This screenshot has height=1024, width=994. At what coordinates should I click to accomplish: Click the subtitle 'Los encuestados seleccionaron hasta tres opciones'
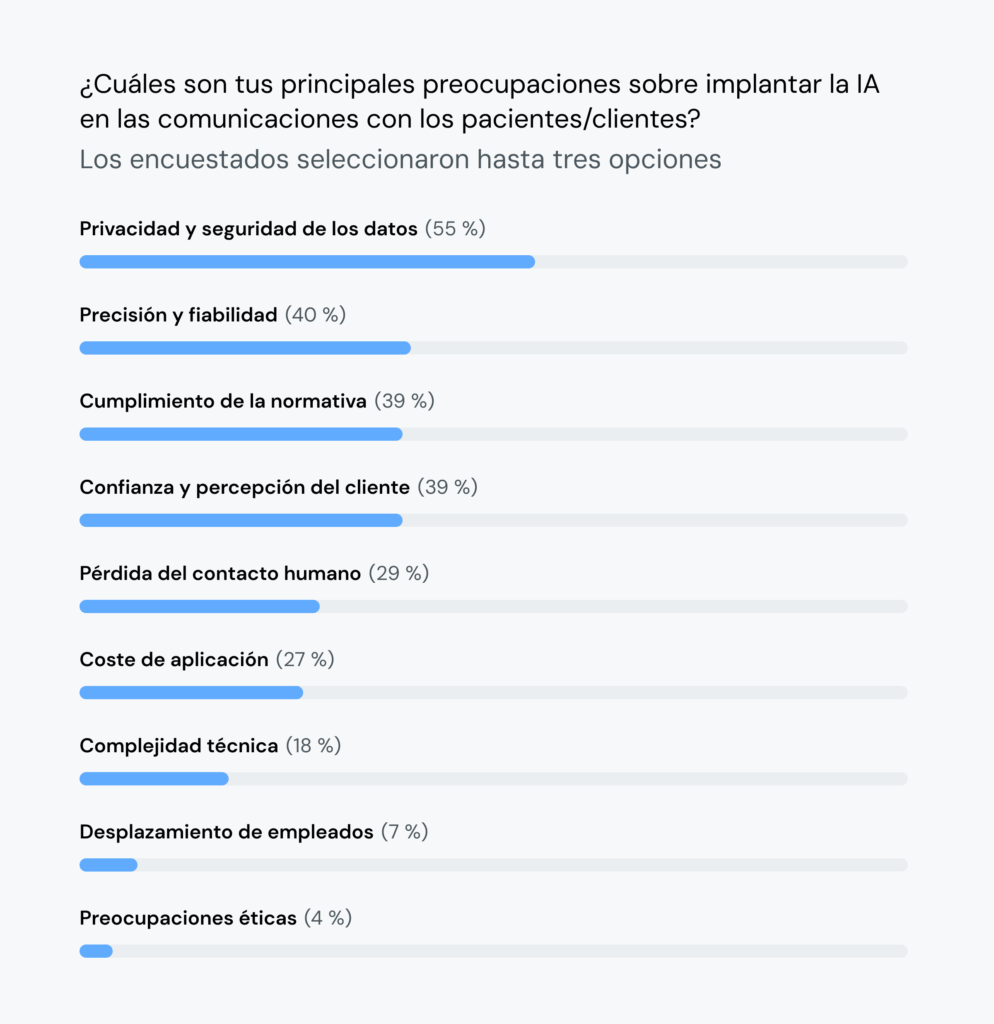point(400,160)
